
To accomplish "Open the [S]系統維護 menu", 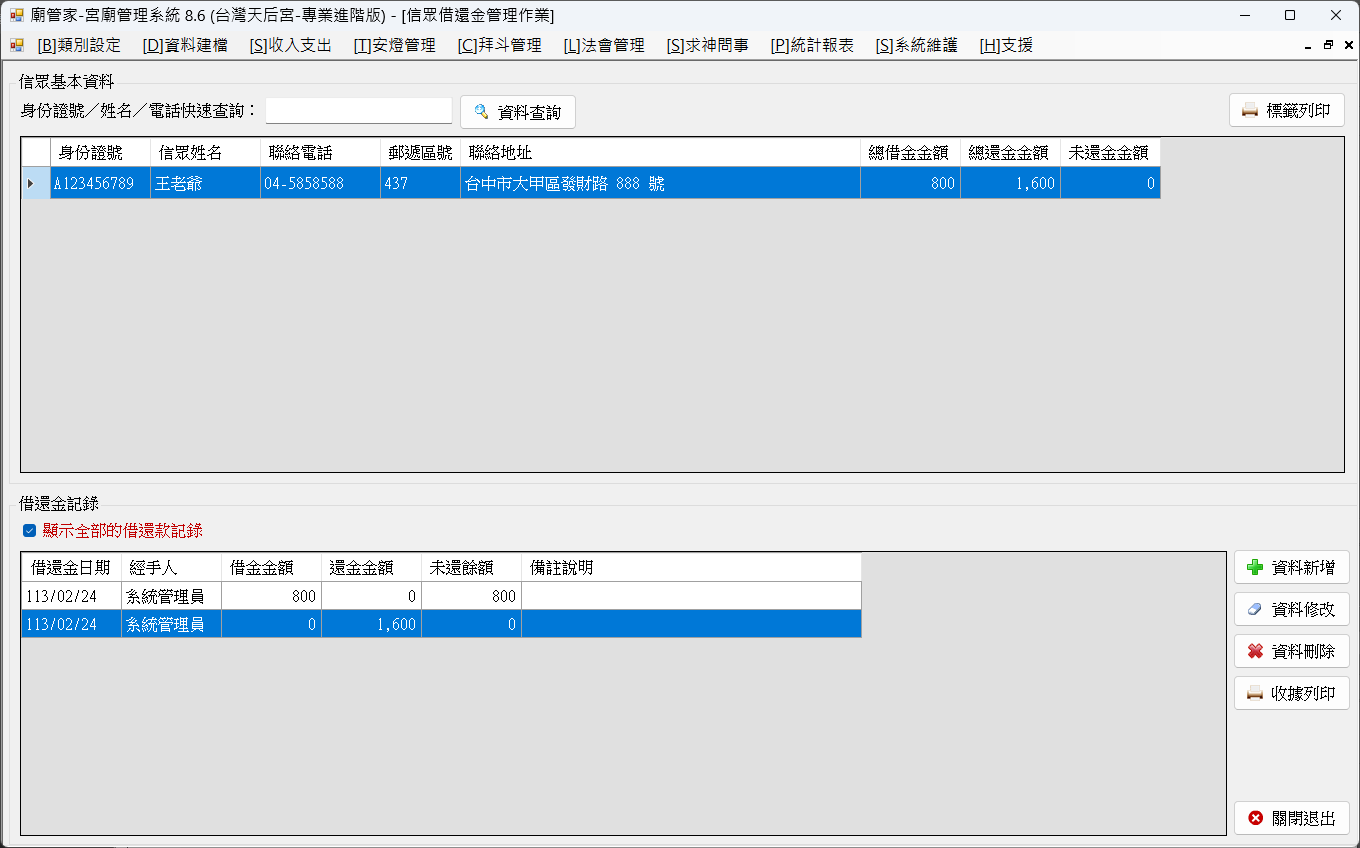I will 917,45.
